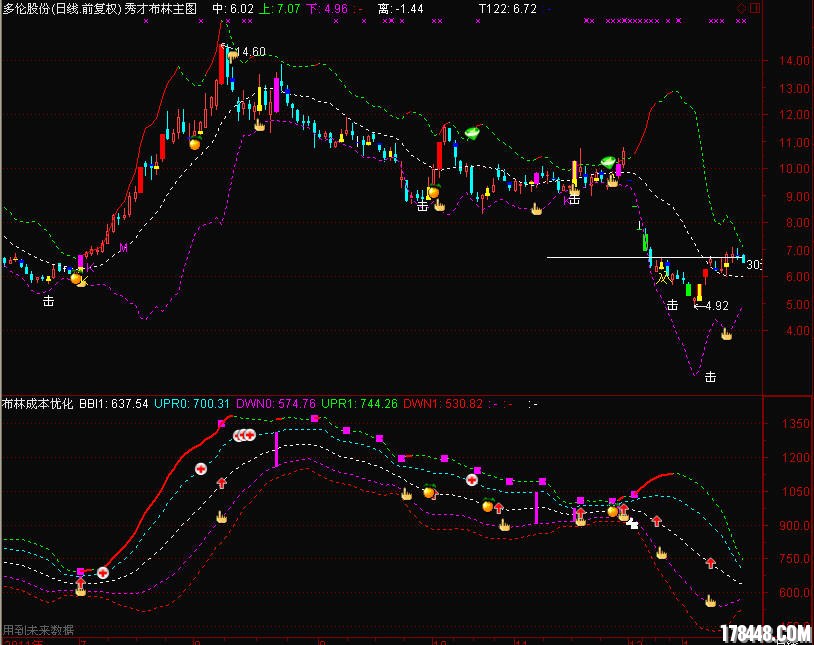
Task: Click the red diamond icon at top right
Action: pyautogui.click(x=742, y=8)
